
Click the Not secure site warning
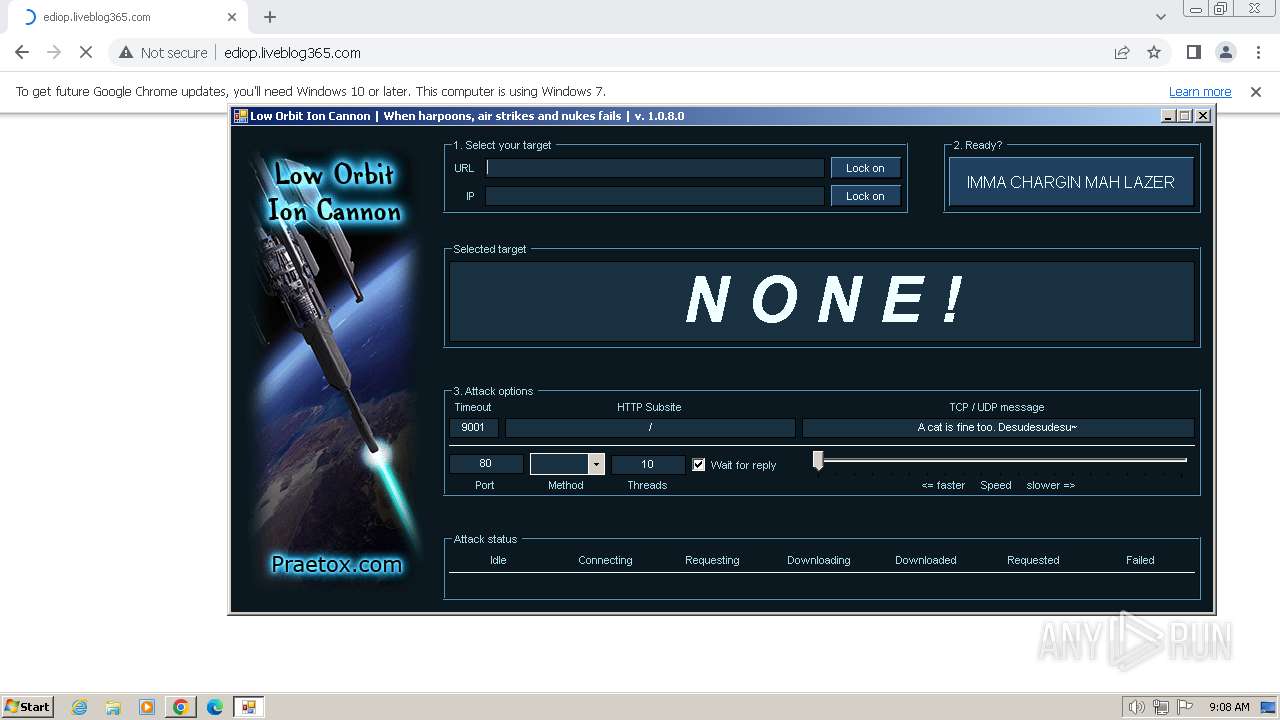[x=163, y=52]
